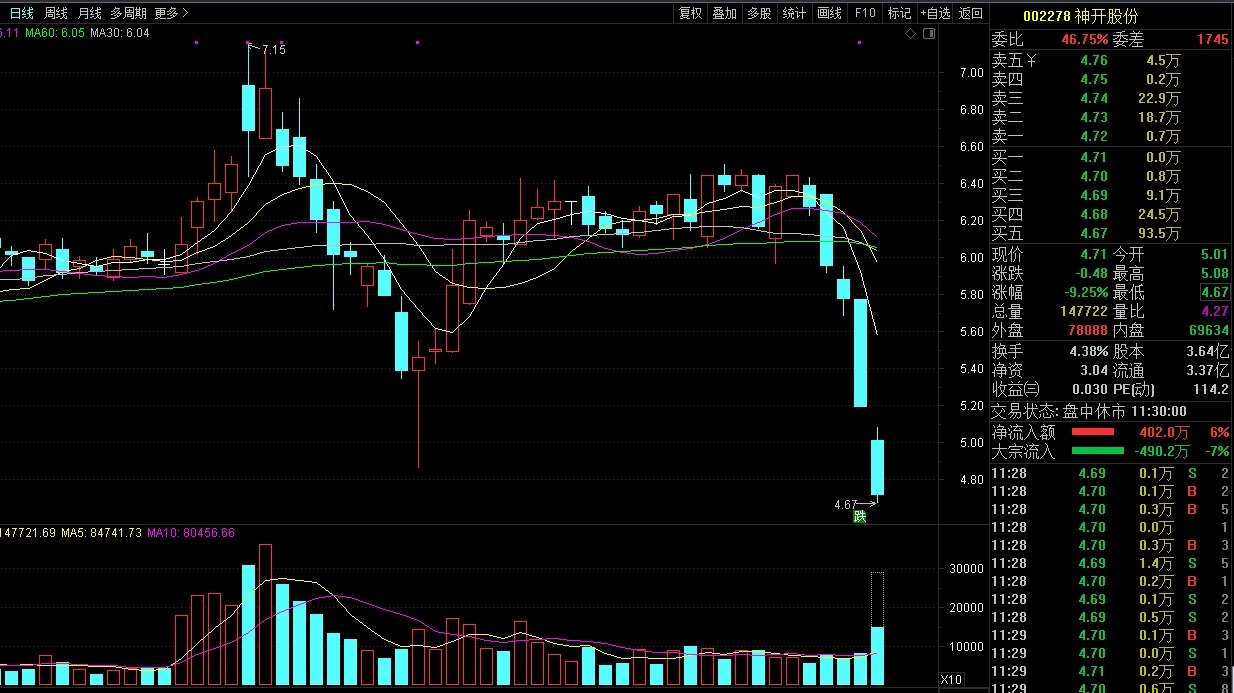Click the 委比 46.75% value
This screenshot has width=1234, height=693.
click(x=1084, y=40)
